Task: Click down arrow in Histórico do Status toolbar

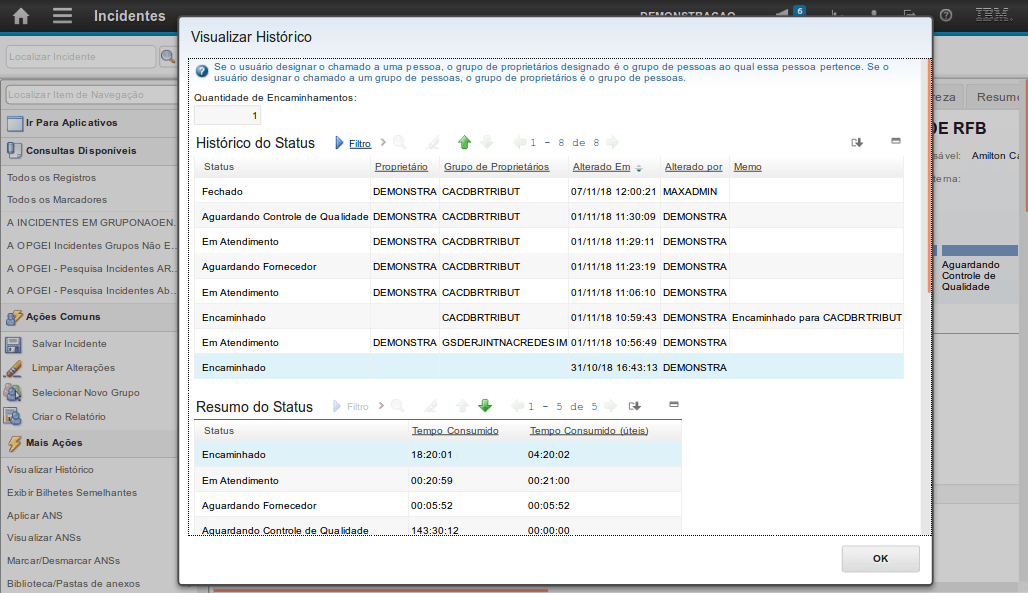Action: pyautogui.click(x=487, y=142)
